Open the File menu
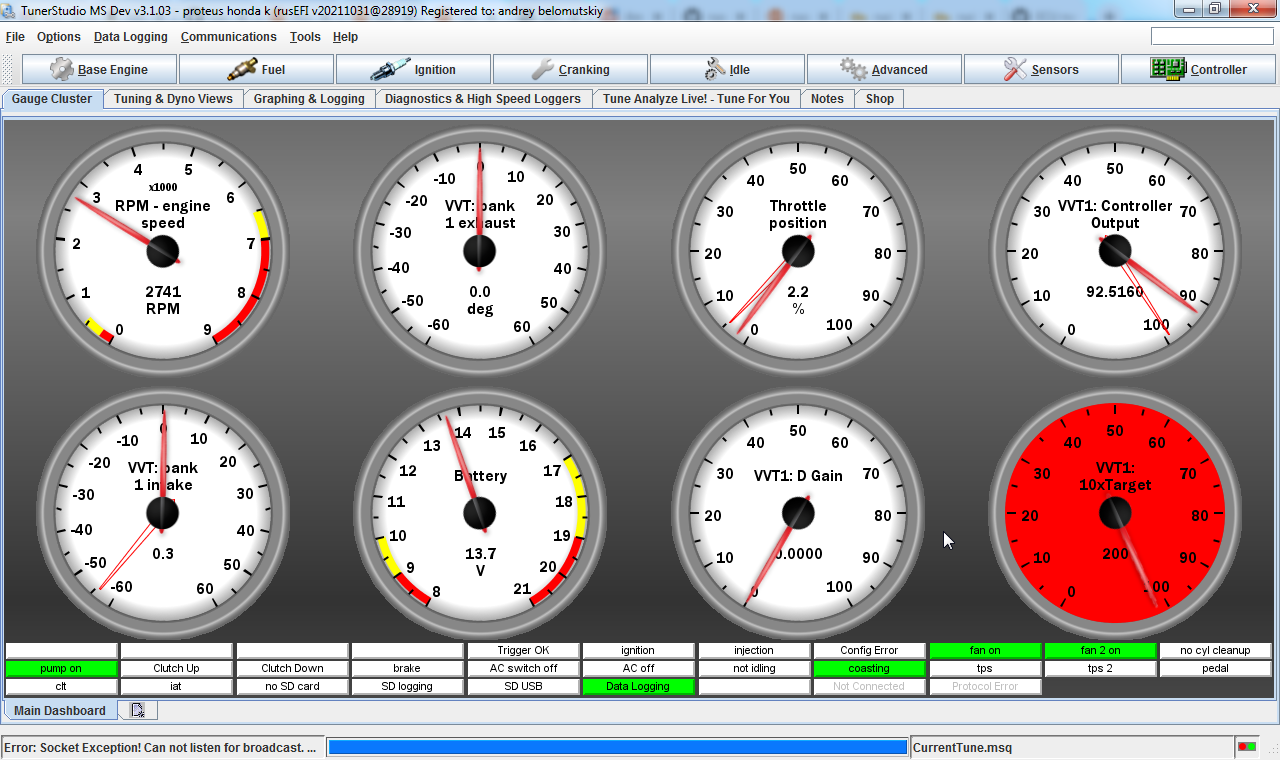Image resolution: width=1280 pixels, height=760 pixels. (15, 37)
